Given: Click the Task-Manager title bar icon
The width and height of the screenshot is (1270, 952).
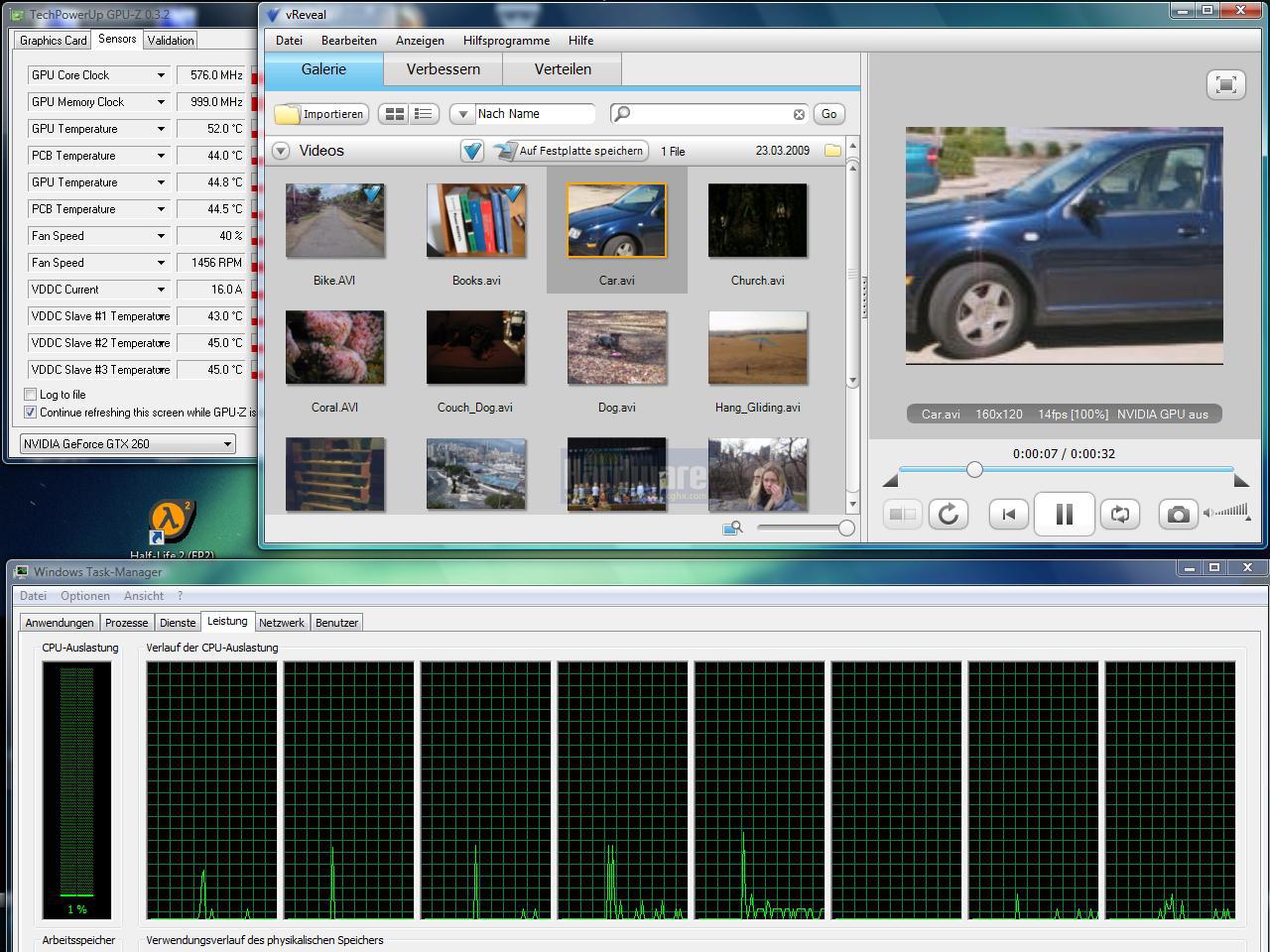Looking at the screenshot, I should (x=22, y=572).
